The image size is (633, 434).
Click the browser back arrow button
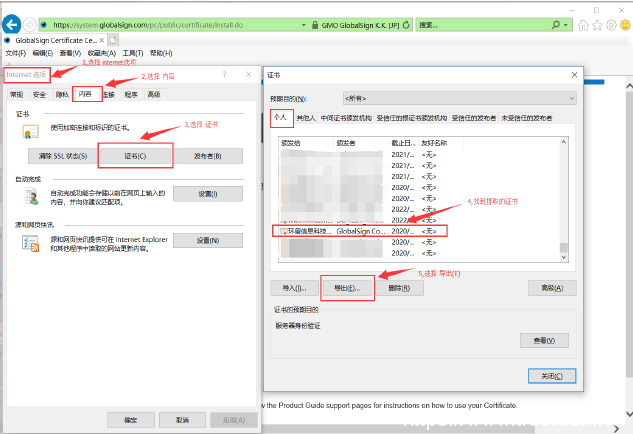pos(12,25)
